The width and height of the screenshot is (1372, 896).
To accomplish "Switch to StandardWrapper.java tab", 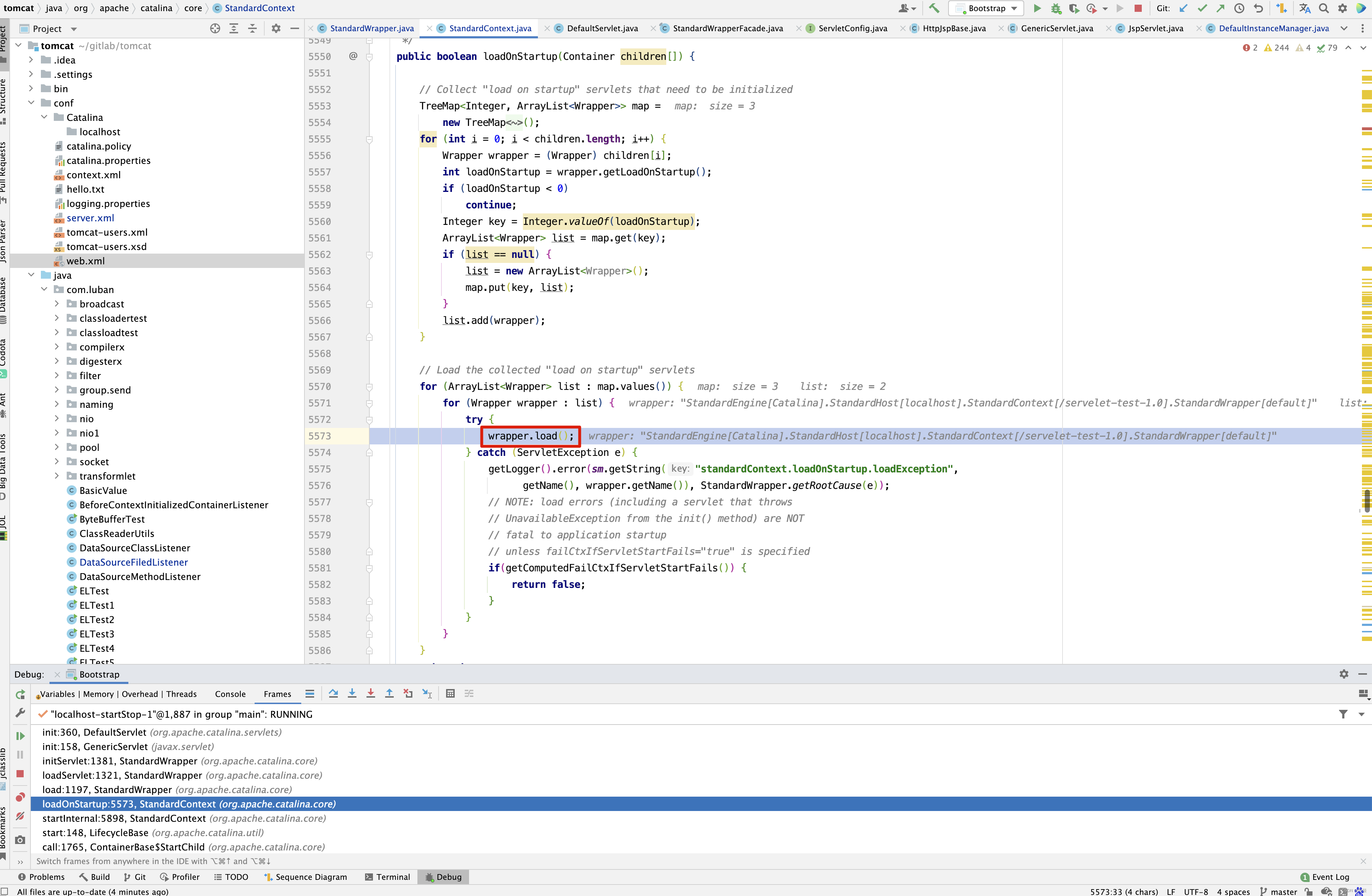I will [x=372, y=28].
